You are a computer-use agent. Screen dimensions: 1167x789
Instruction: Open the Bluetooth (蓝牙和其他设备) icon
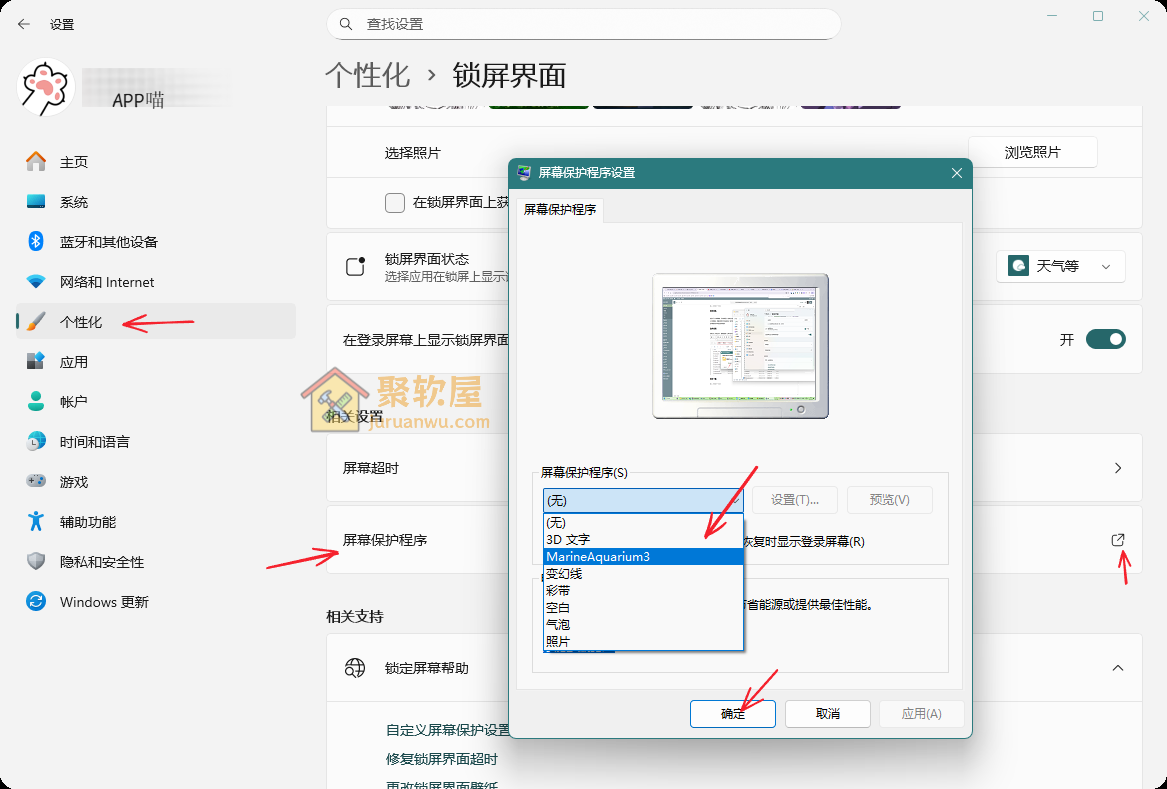[36, 242]
